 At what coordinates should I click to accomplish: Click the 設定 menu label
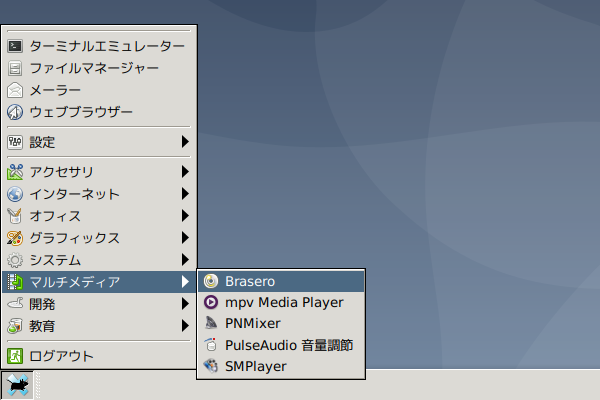(x=42, y=142)
